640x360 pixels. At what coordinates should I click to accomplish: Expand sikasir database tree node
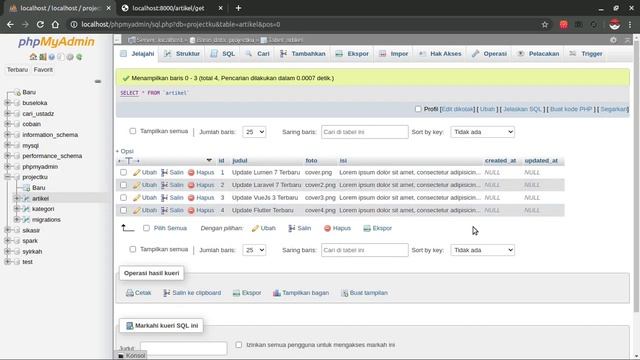(x=7, y=230)
